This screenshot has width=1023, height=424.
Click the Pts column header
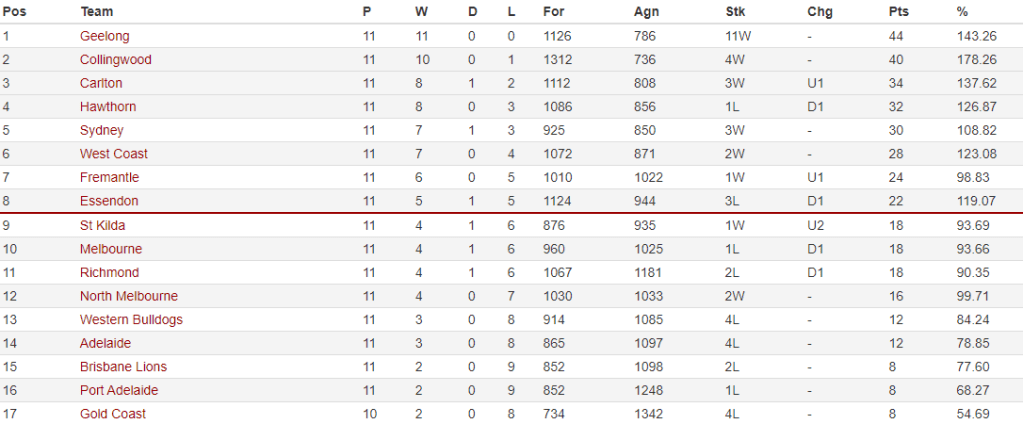[899, 12]
